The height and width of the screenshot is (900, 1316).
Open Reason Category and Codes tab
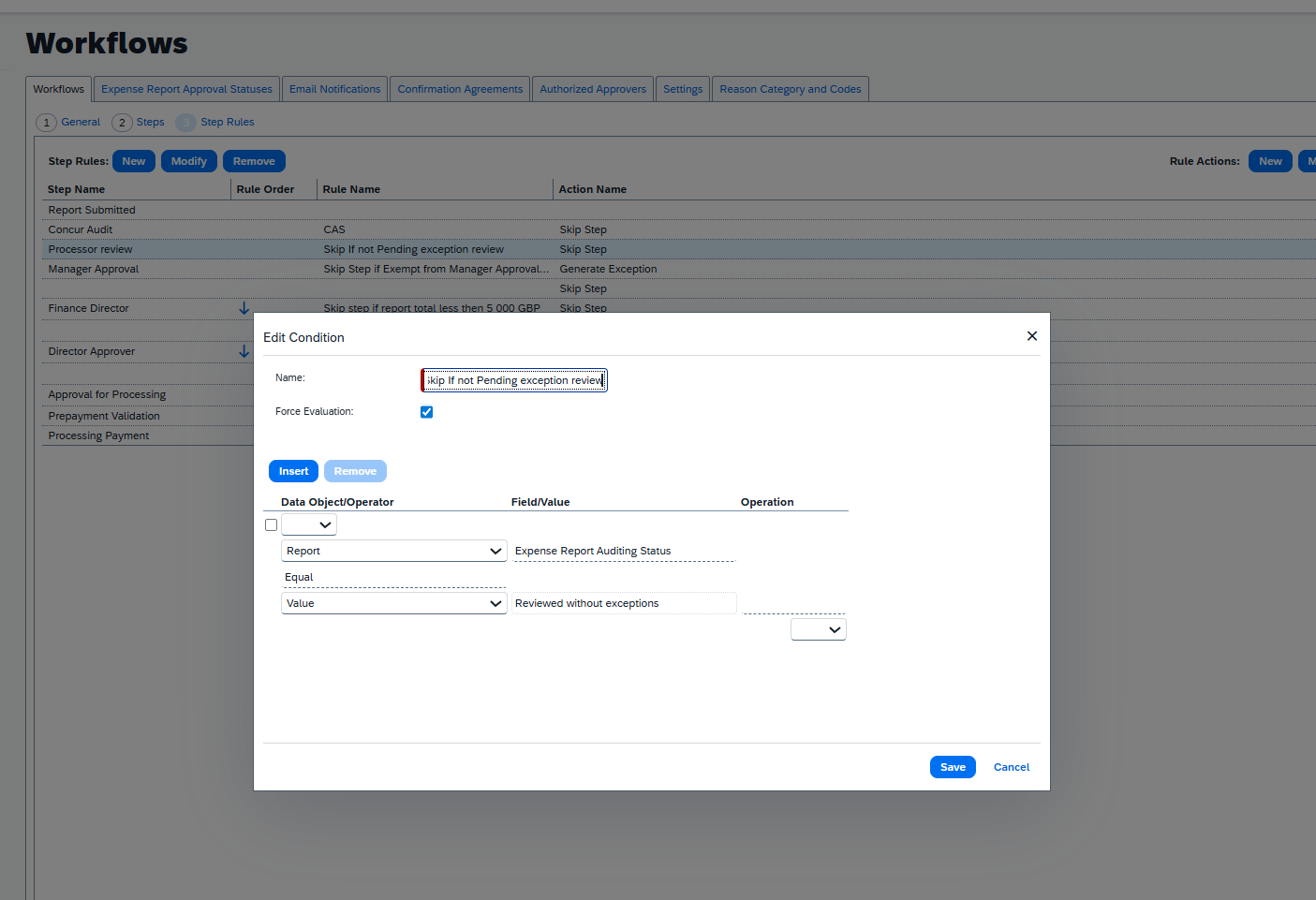(791, 89)
